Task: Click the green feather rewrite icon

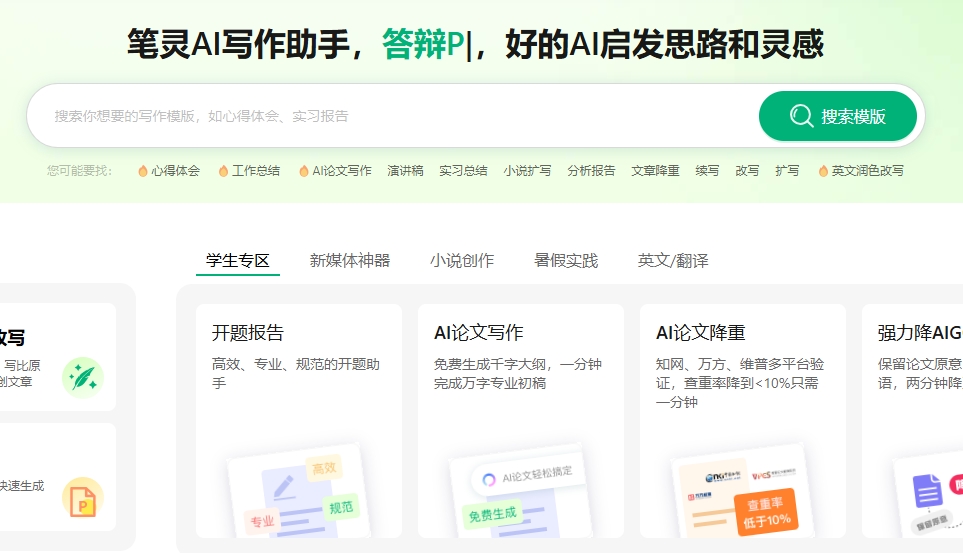Action: coord(82,377)
